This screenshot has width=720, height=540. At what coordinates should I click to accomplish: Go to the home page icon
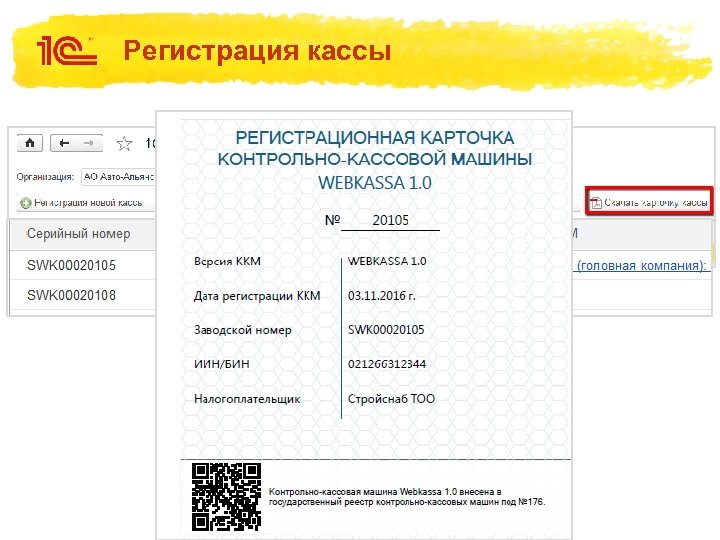click(x=30, y=143)
